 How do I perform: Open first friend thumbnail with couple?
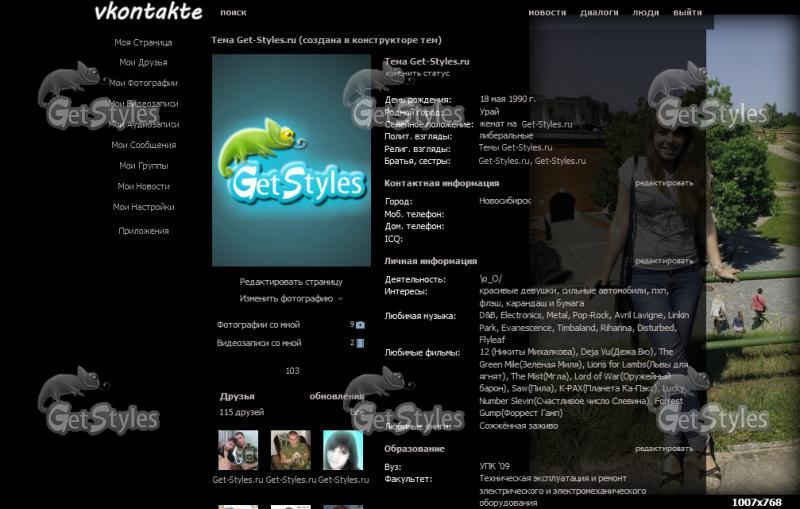[x=238, y=450]
